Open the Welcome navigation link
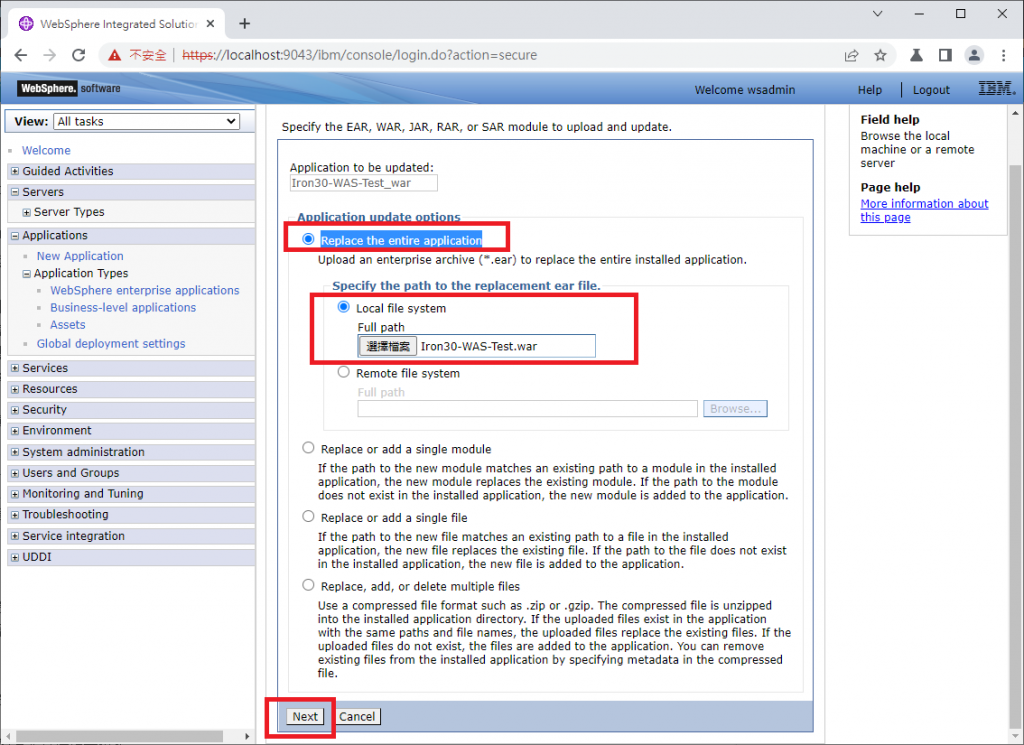Image resolution: width=1024 pixels, height=745 pixels. click(x=46, y=150)
